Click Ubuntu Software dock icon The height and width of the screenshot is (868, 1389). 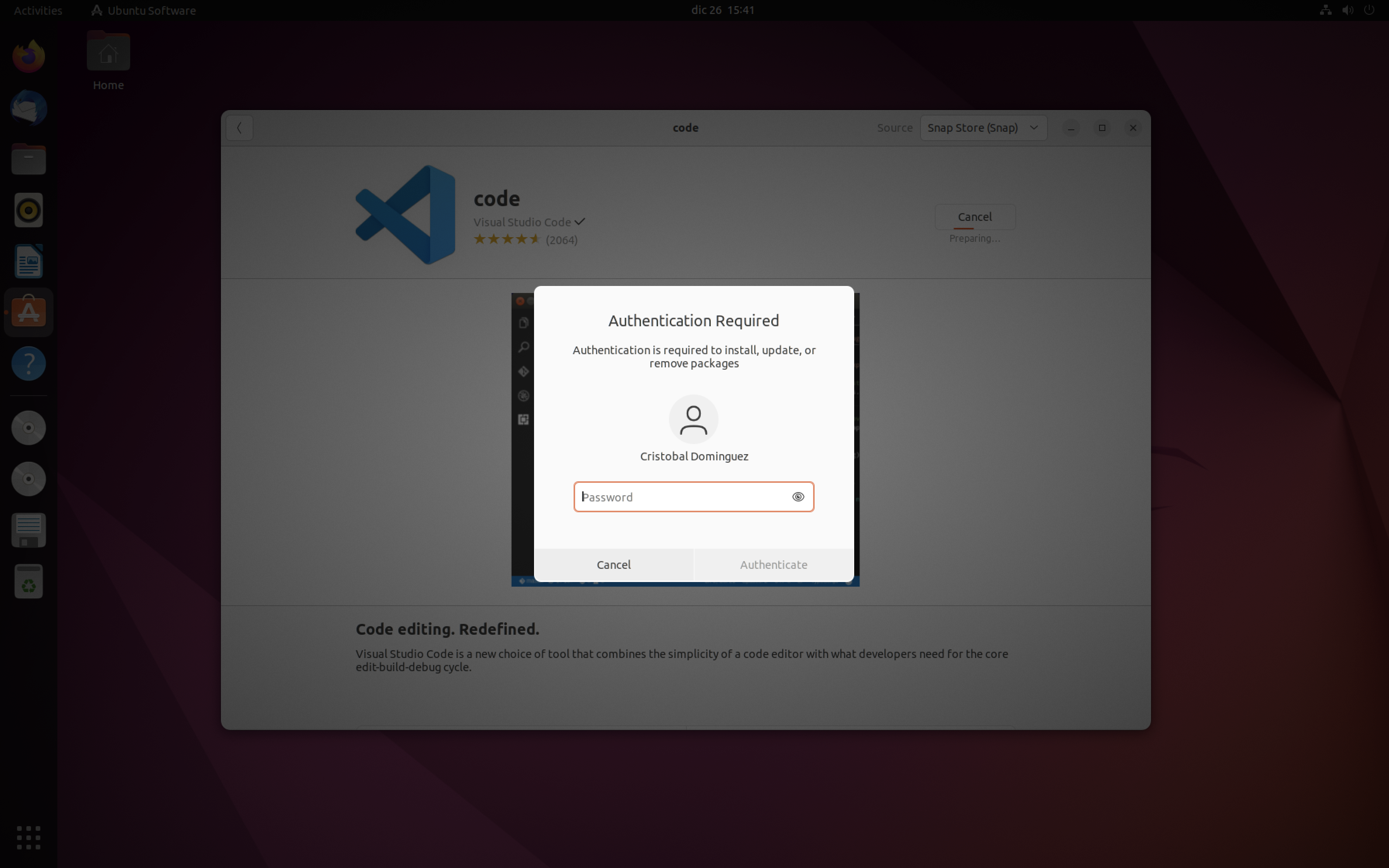pos(28,312)
